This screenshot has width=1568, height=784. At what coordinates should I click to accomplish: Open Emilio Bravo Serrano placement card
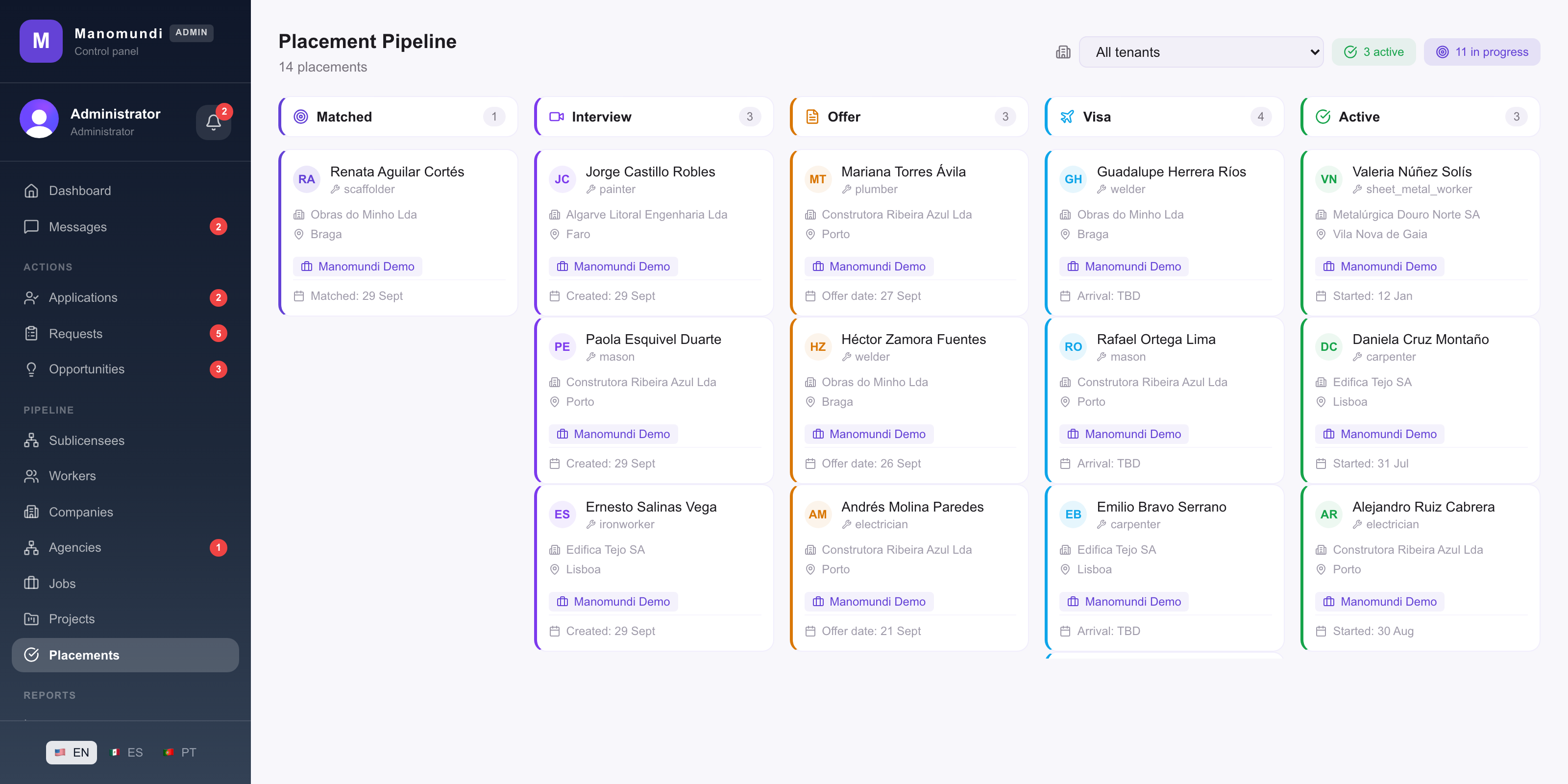point(1165,568)
